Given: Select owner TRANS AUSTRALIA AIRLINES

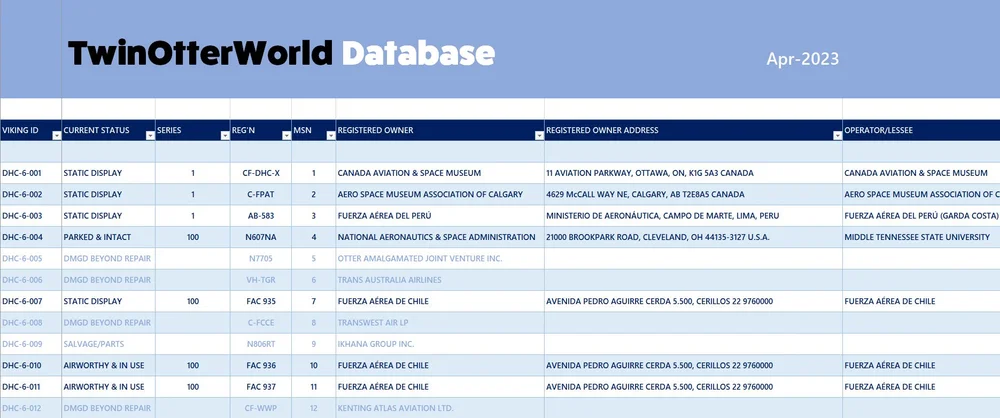Looking at the screenshot, I should [x=440, y=280].
